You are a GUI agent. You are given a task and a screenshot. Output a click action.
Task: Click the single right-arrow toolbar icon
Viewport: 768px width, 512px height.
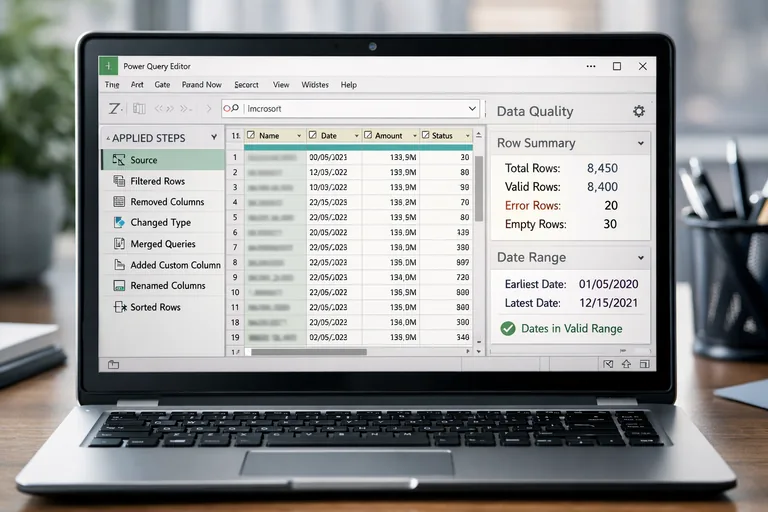(x=209, y=108)
